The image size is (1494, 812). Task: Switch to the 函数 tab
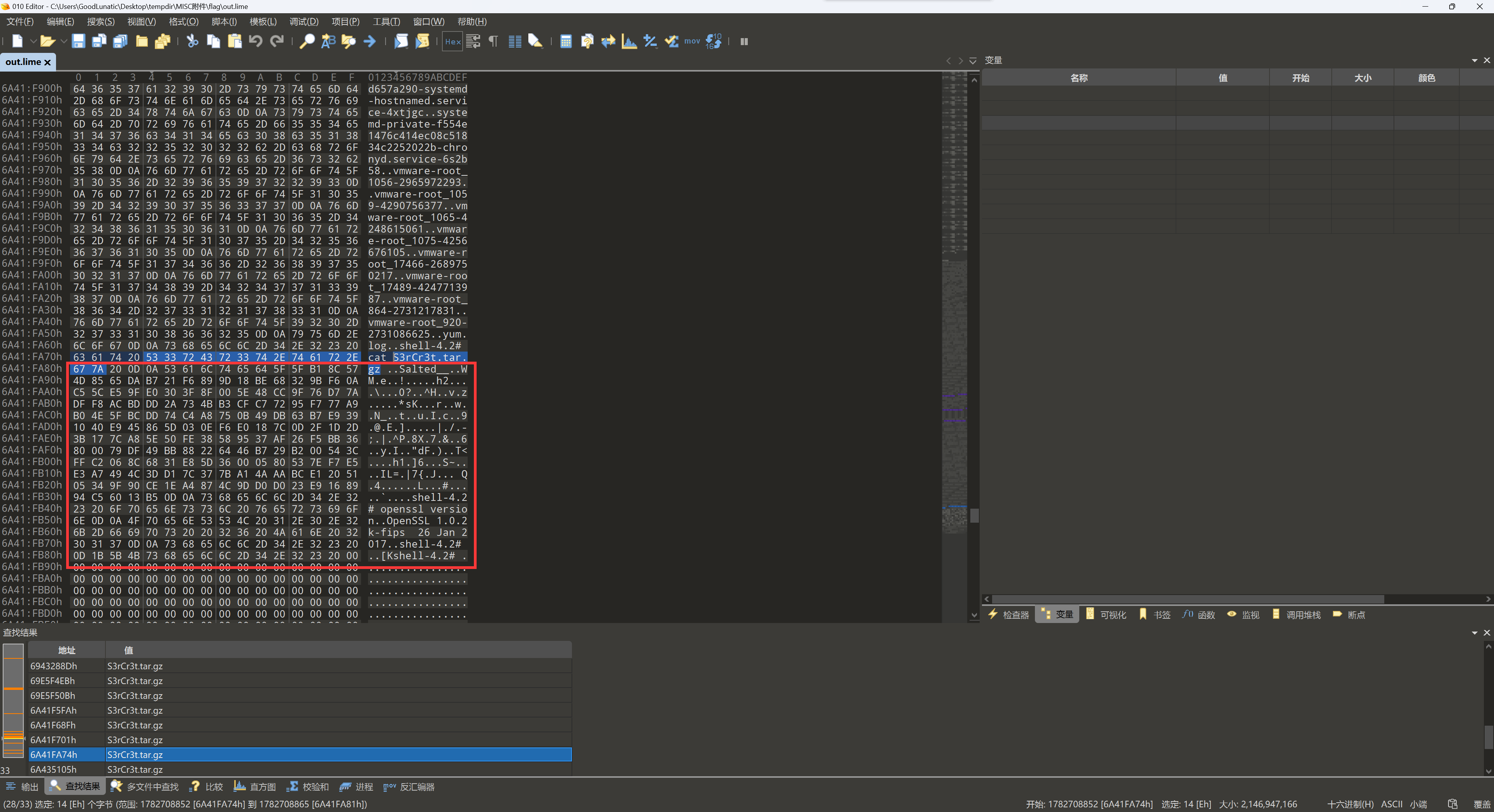coord(1198,614)
